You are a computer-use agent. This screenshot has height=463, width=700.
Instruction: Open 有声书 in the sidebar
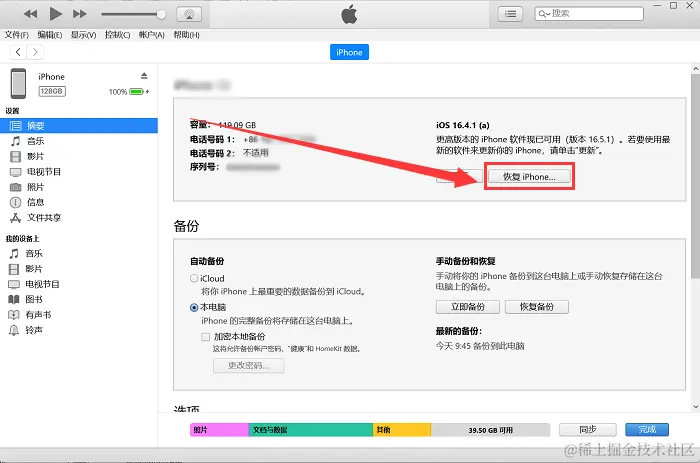pyautogui.click(x=38, y=315)
